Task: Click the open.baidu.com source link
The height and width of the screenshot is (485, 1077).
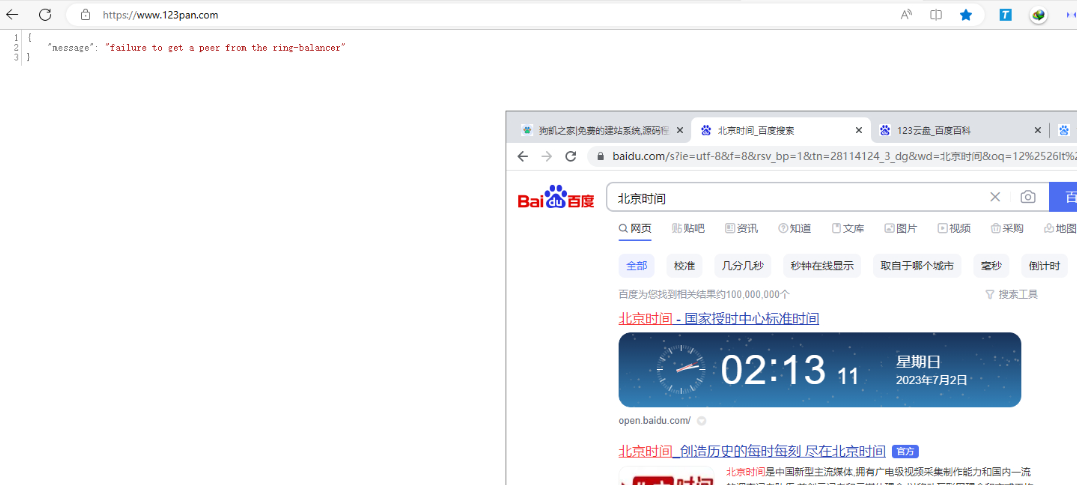Action: click(x=655, y=420)
